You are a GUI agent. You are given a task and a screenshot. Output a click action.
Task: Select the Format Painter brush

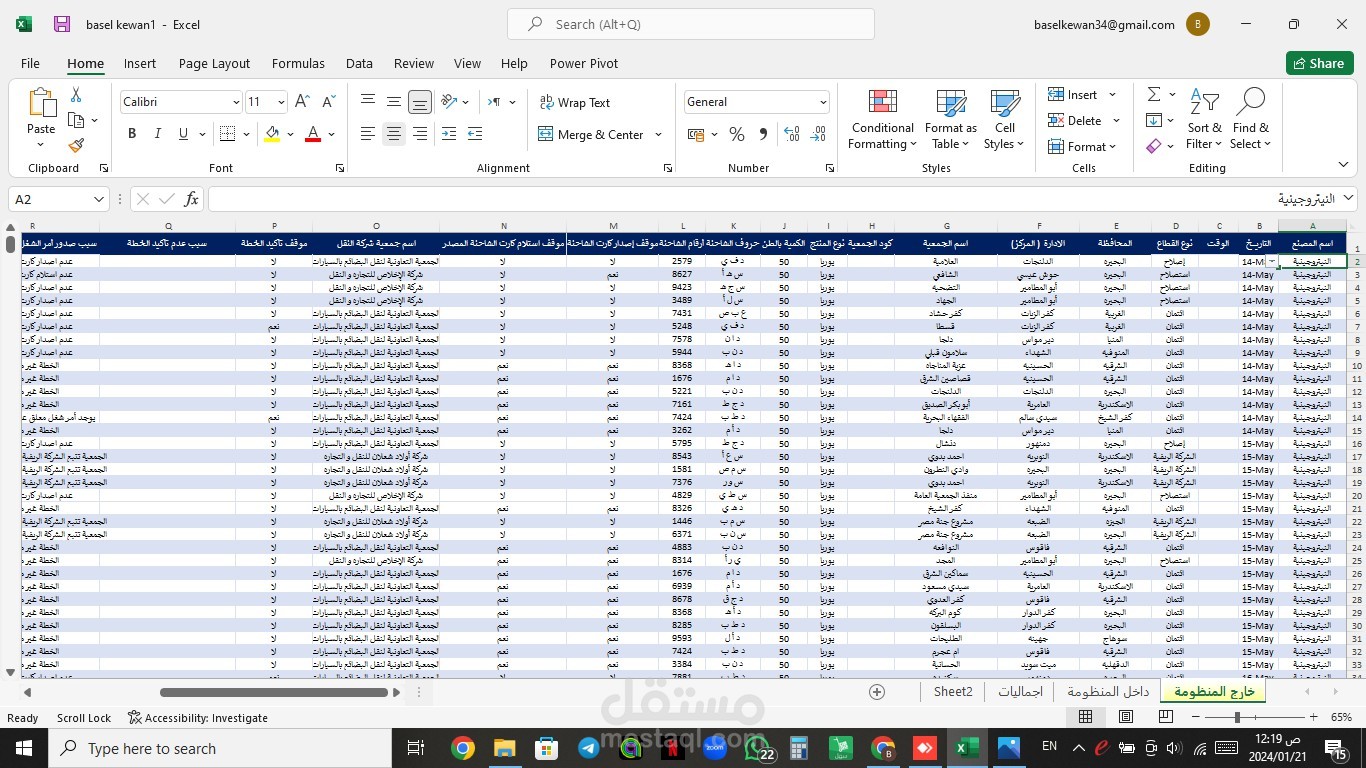76,145
